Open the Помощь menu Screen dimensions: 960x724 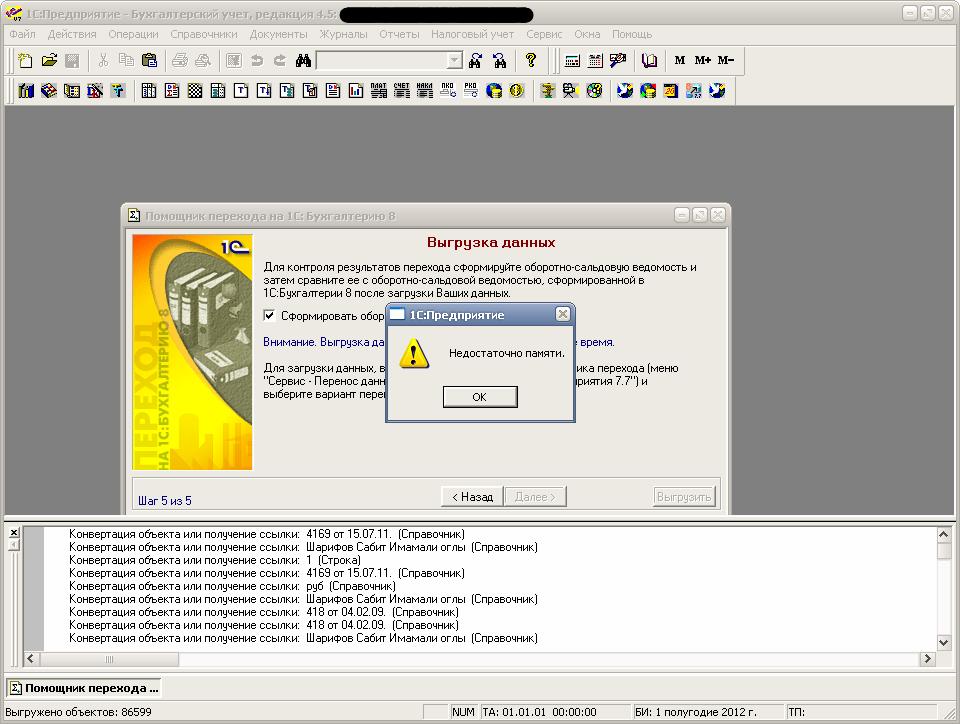pyautogui.click(x=632, y=34)
